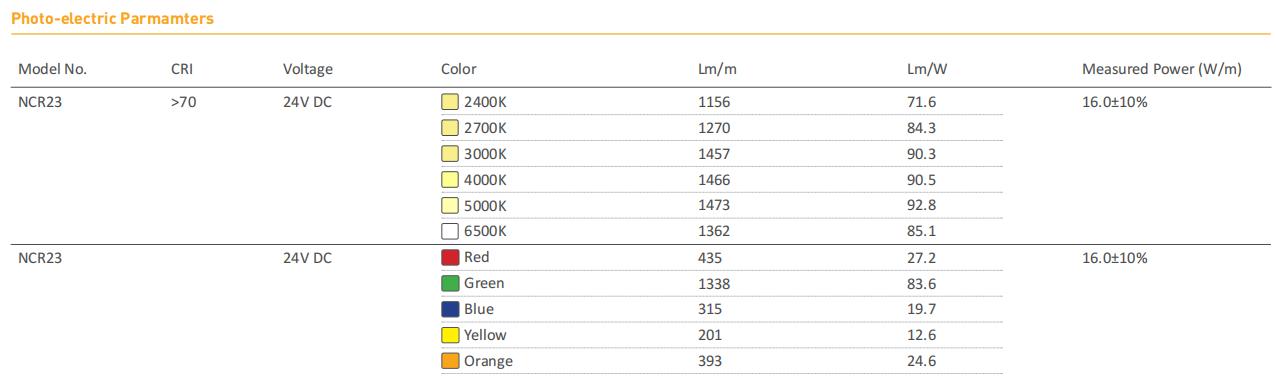This screenshot has width=1276, height=386.
Task: Select the CRI column header
Action: (183, 70)
